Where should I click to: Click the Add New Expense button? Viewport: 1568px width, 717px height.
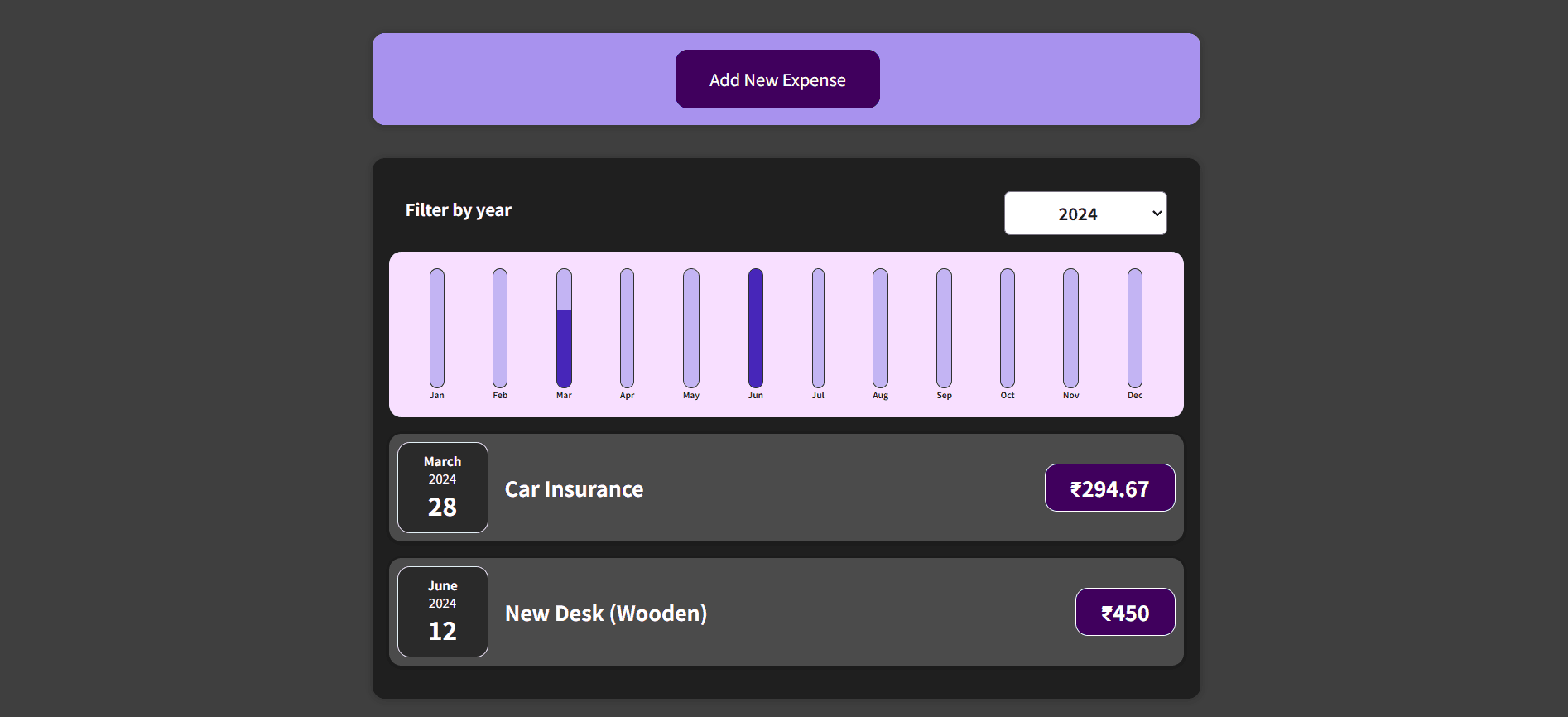pos(777,79)
